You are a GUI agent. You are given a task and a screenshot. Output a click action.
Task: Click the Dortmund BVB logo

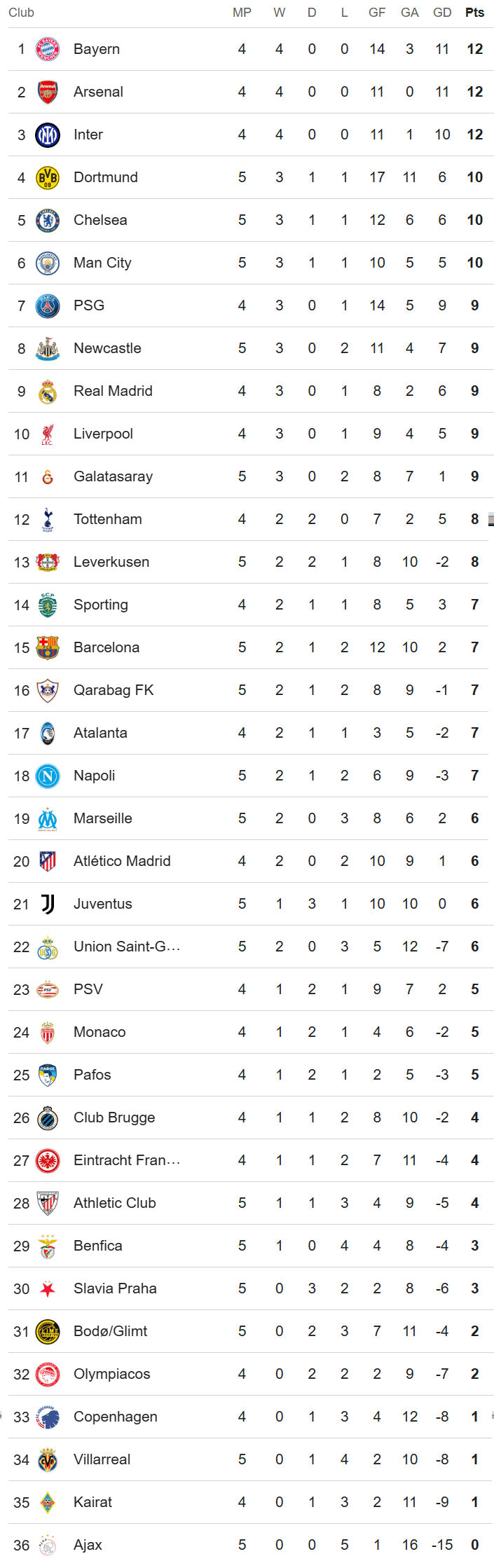[x=48, y=177]
